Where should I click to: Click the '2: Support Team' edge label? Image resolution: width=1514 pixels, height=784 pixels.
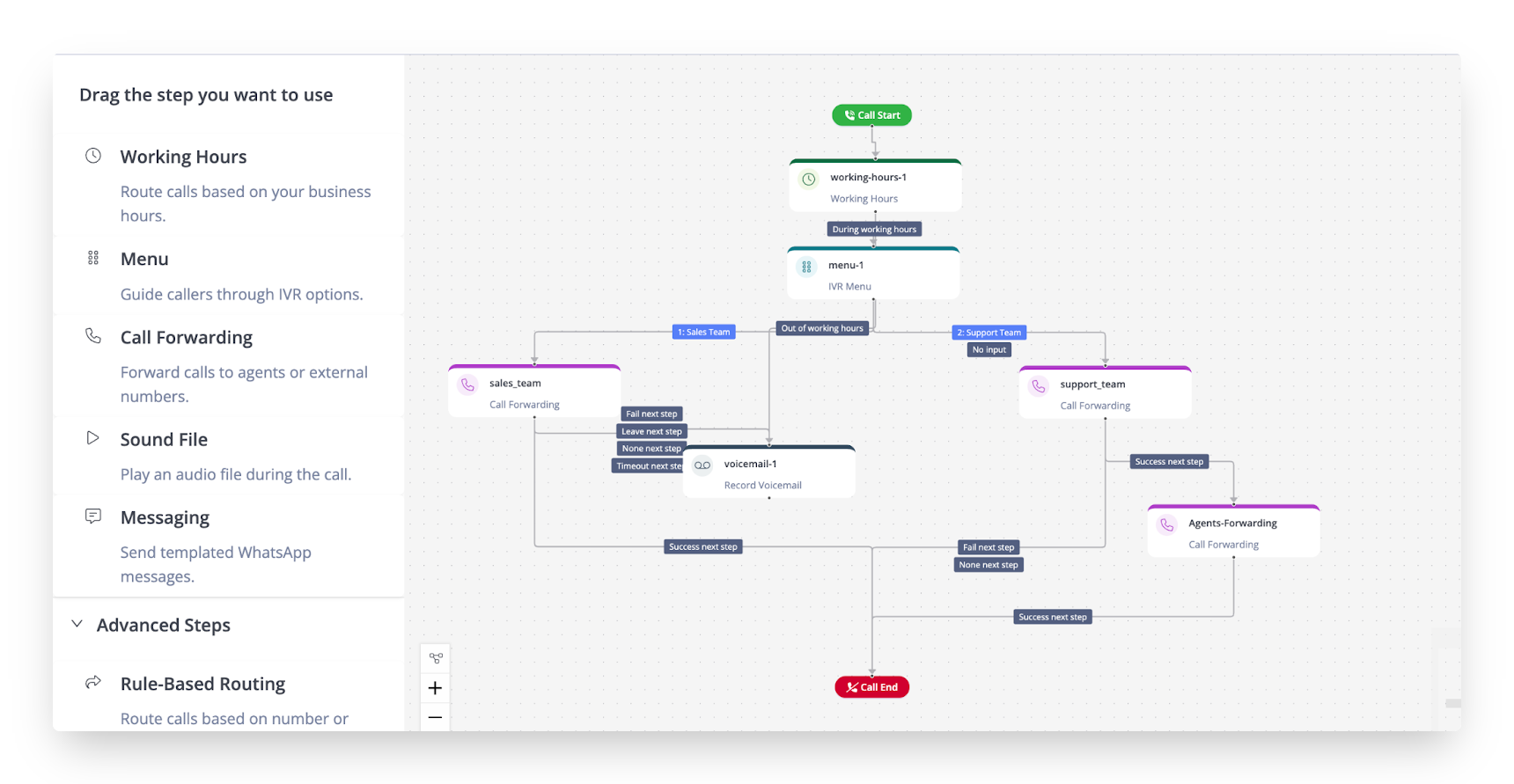point(989,333)
